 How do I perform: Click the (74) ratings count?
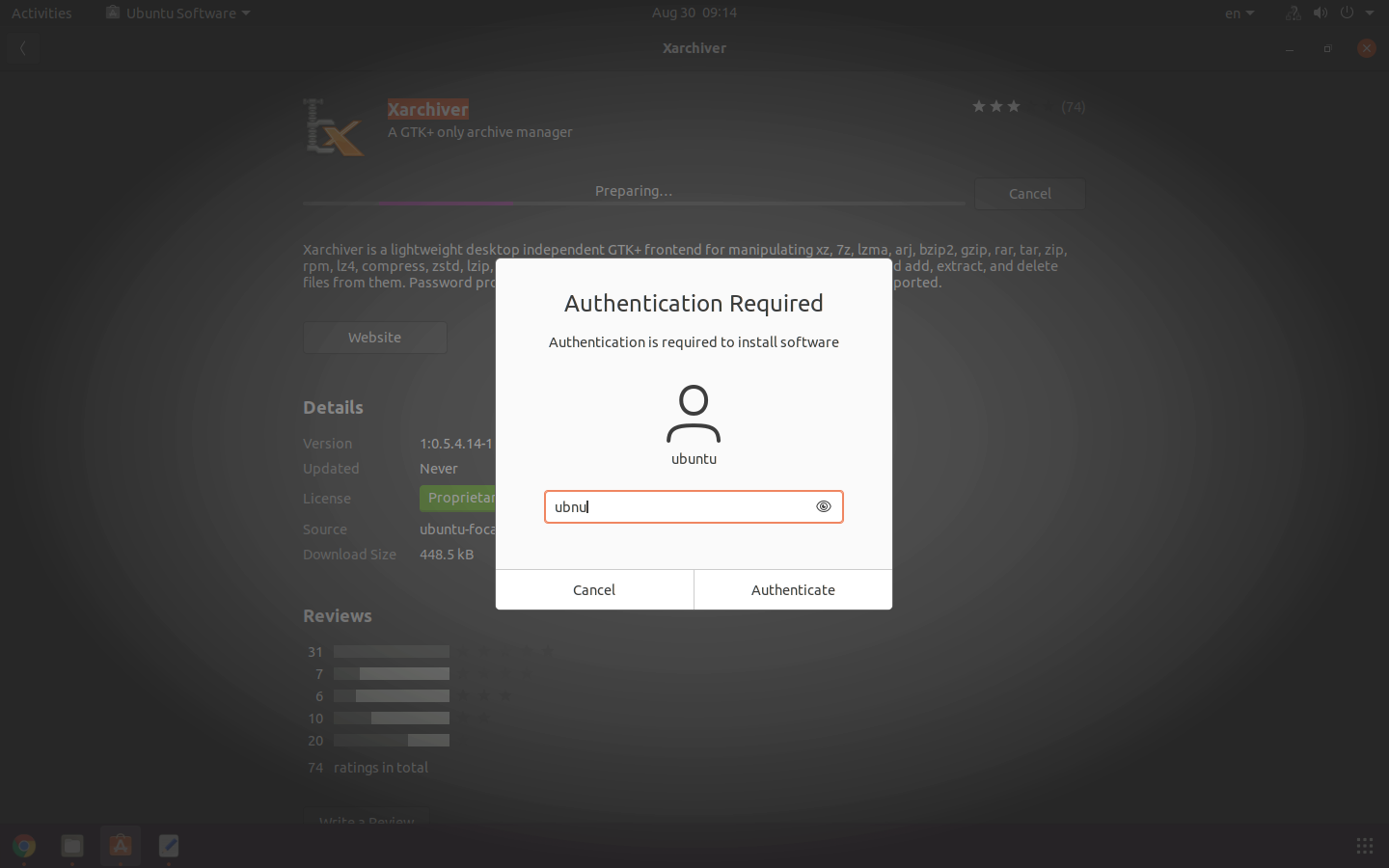click(x=1073, y=107)
